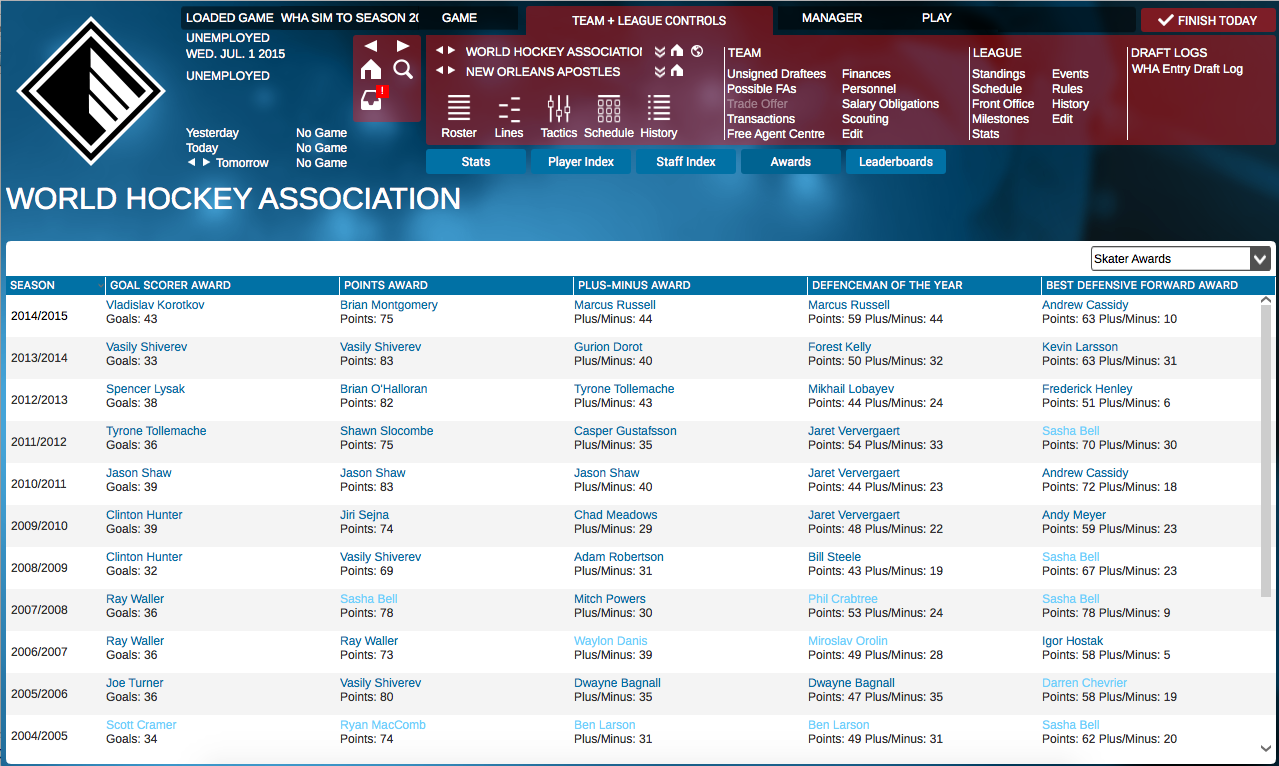Open Possible FAs link
Image resolution: width=1279 pixels, height=766 pixels.
[762, 89]
